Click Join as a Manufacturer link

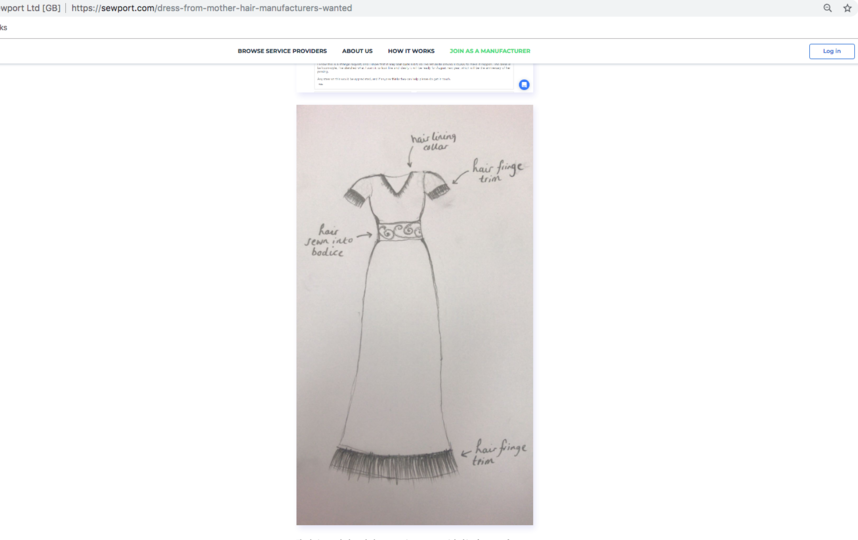pos(490,51)
